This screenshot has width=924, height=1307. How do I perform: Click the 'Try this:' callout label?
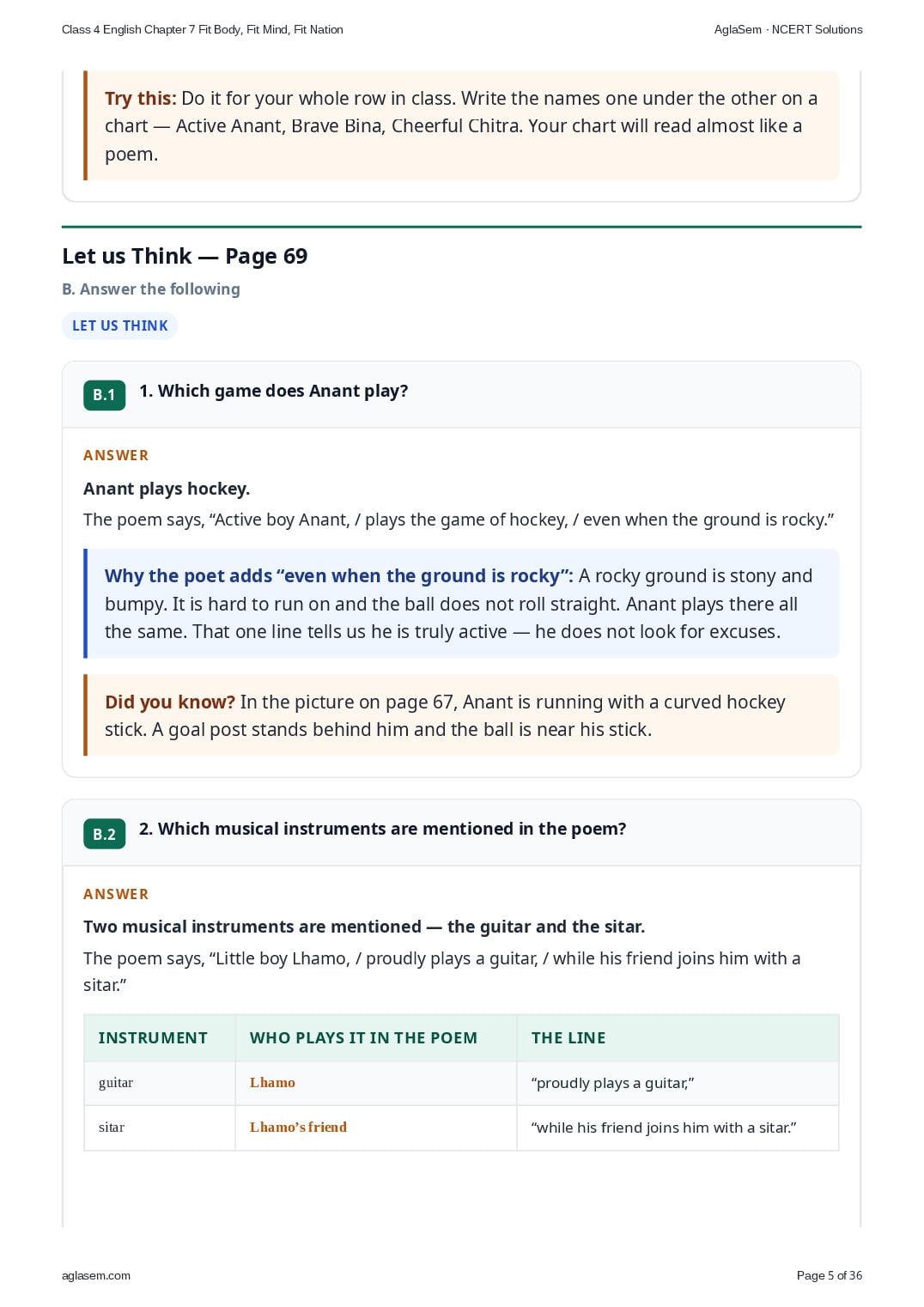[x=141, y=98]
